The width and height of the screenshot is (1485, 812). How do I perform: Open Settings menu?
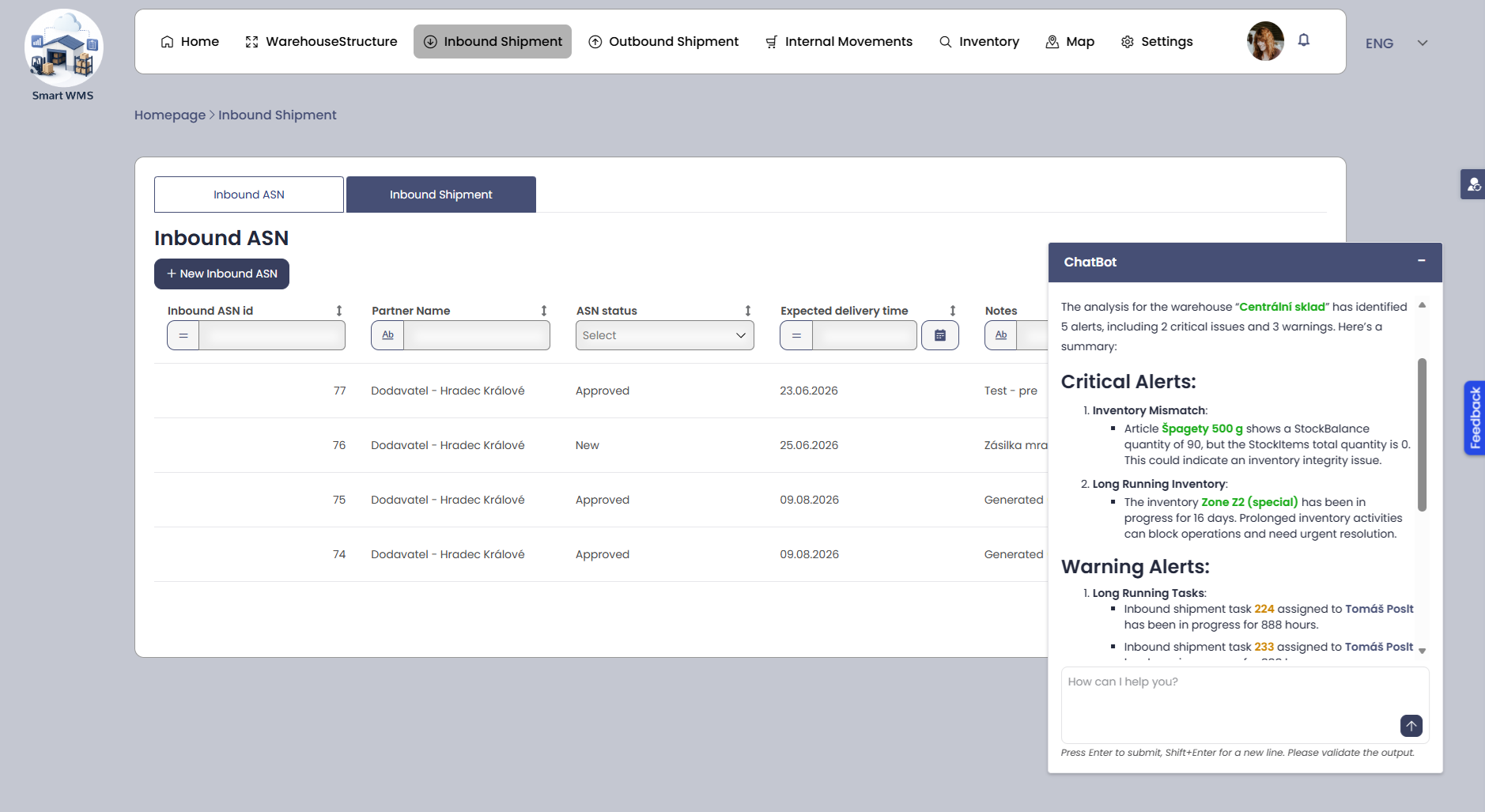(1157, 41)
